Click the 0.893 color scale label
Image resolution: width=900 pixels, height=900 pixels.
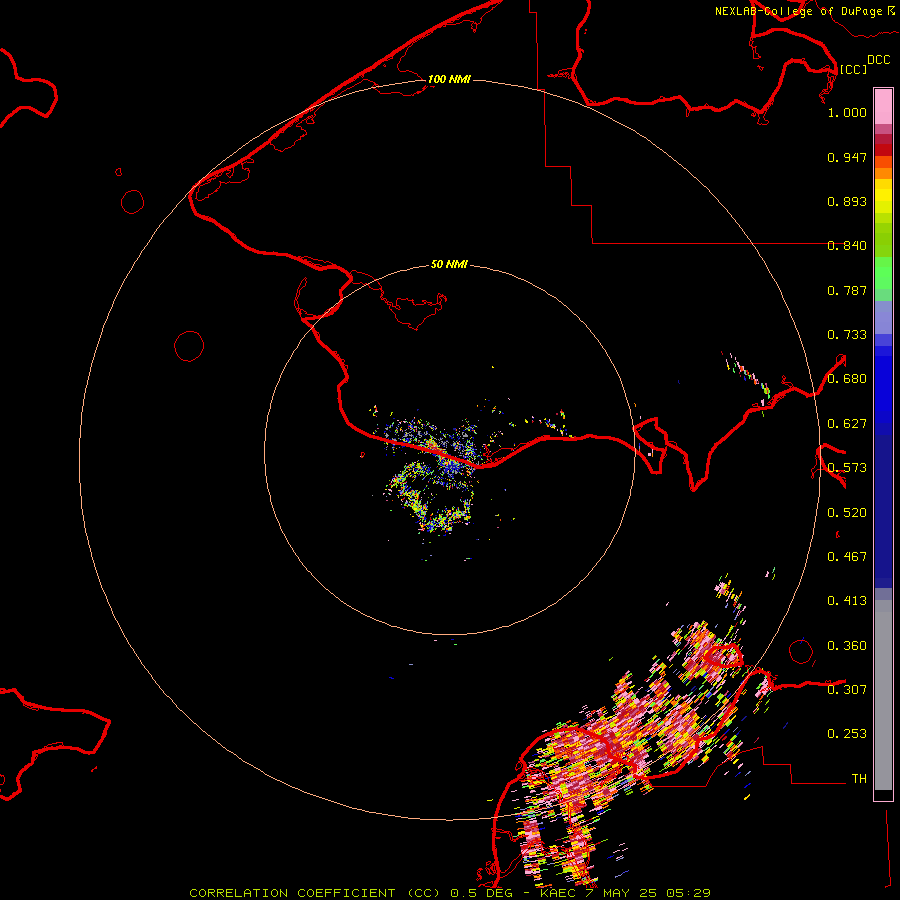[847, 201]
